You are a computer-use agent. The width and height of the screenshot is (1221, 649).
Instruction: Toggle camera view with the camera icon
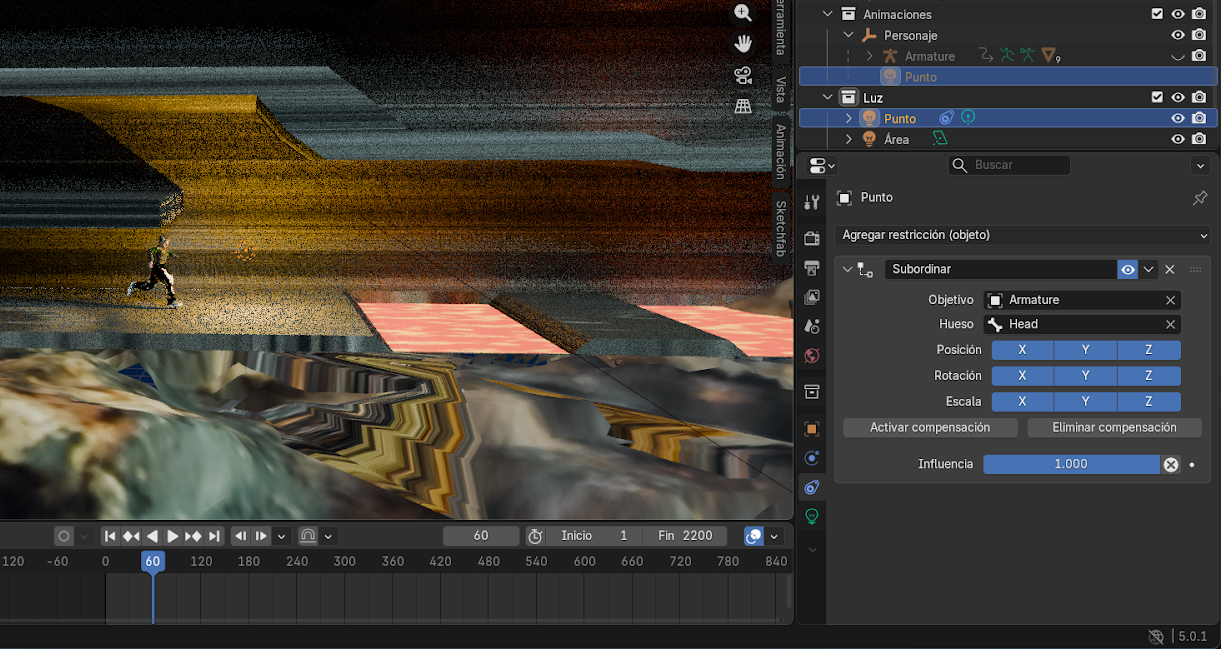tap(743, 75)
